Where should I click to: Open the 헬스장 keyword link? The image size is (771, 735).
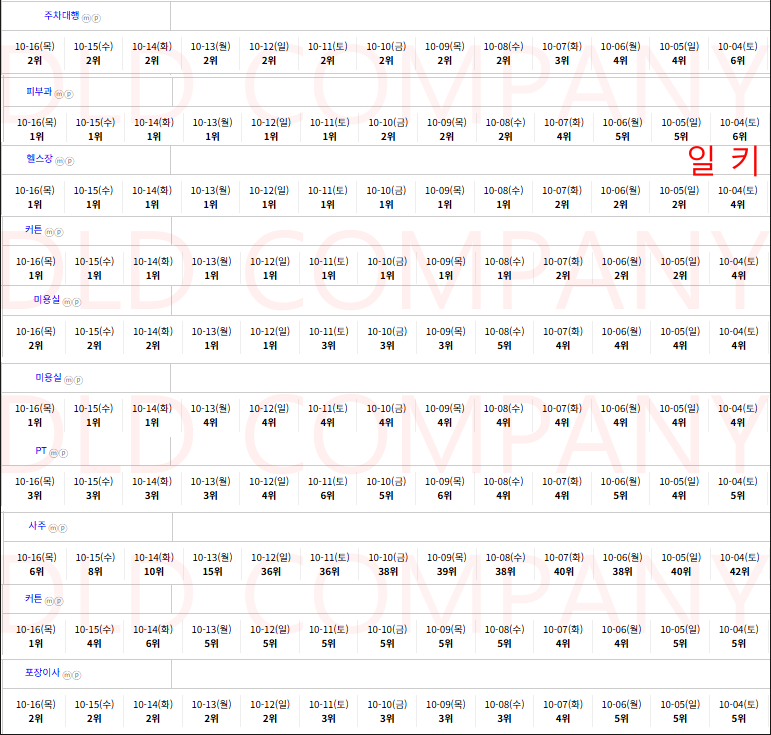39,159
